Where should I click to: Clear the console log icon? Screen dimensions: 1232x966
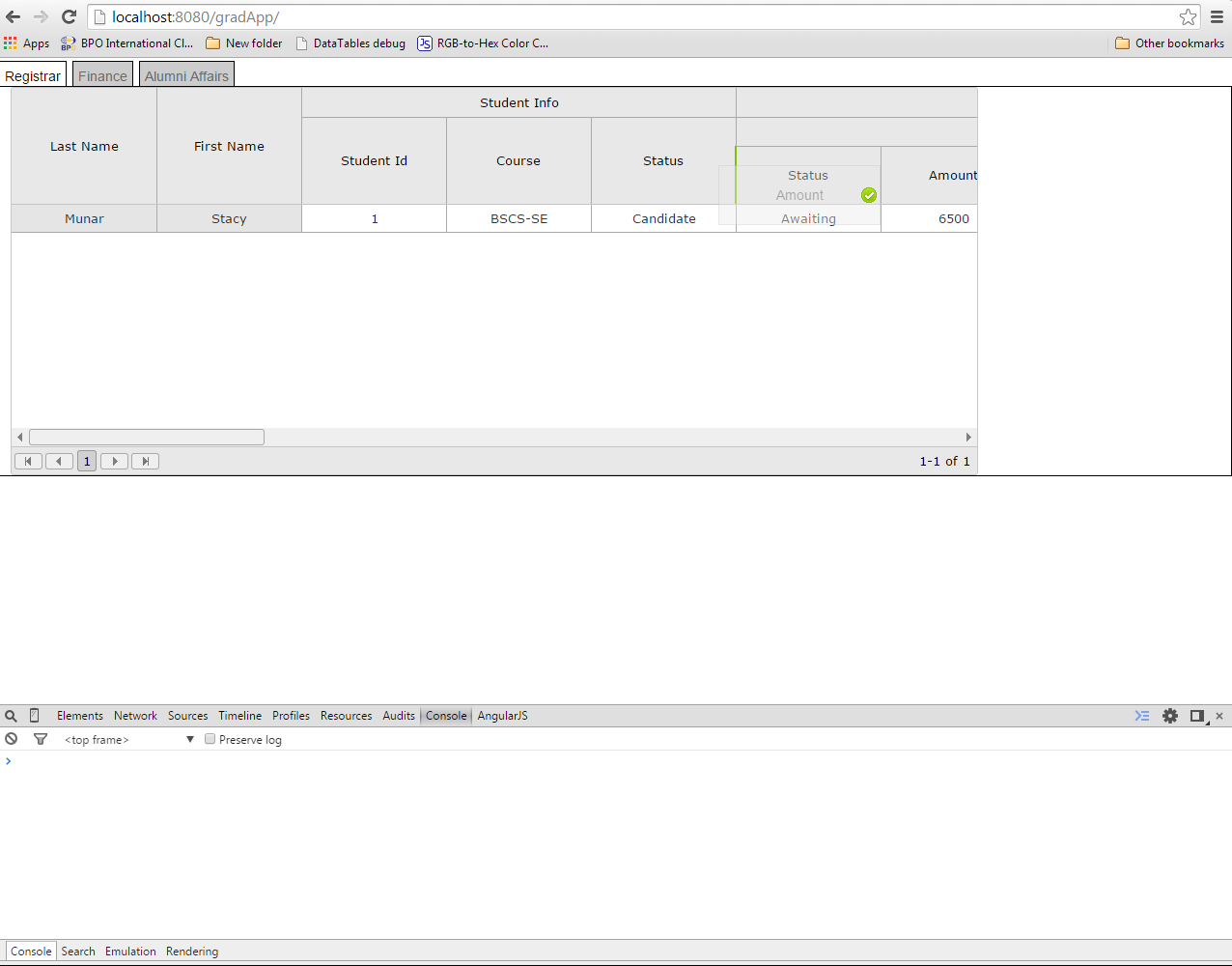[12, 739]
